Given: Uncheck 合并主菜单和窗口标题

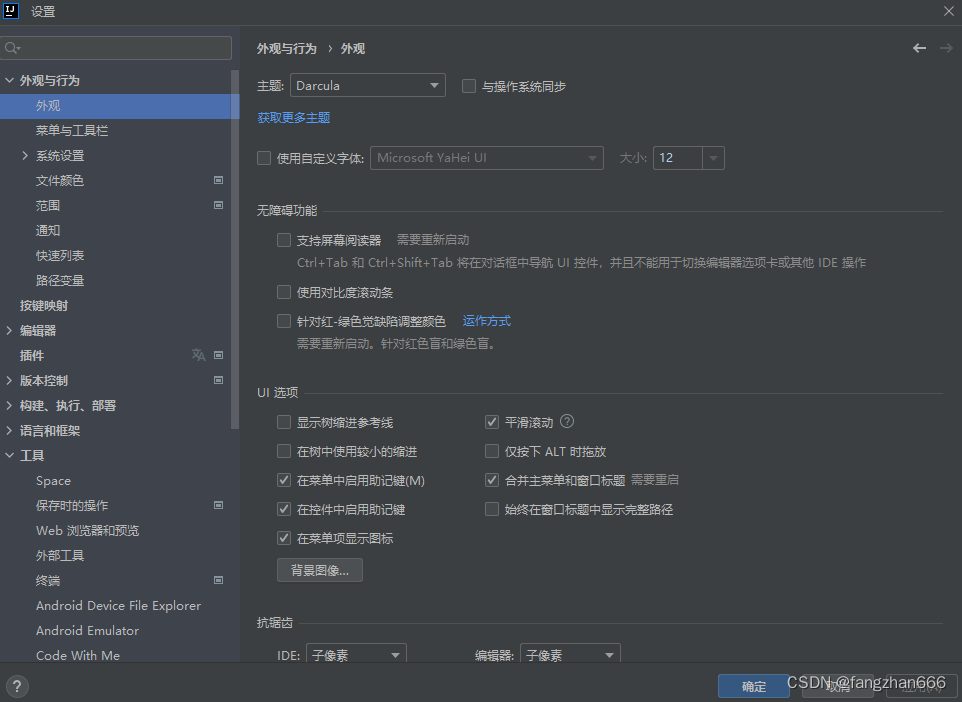Looking at the screenshot, I should (x=491, y=480).
